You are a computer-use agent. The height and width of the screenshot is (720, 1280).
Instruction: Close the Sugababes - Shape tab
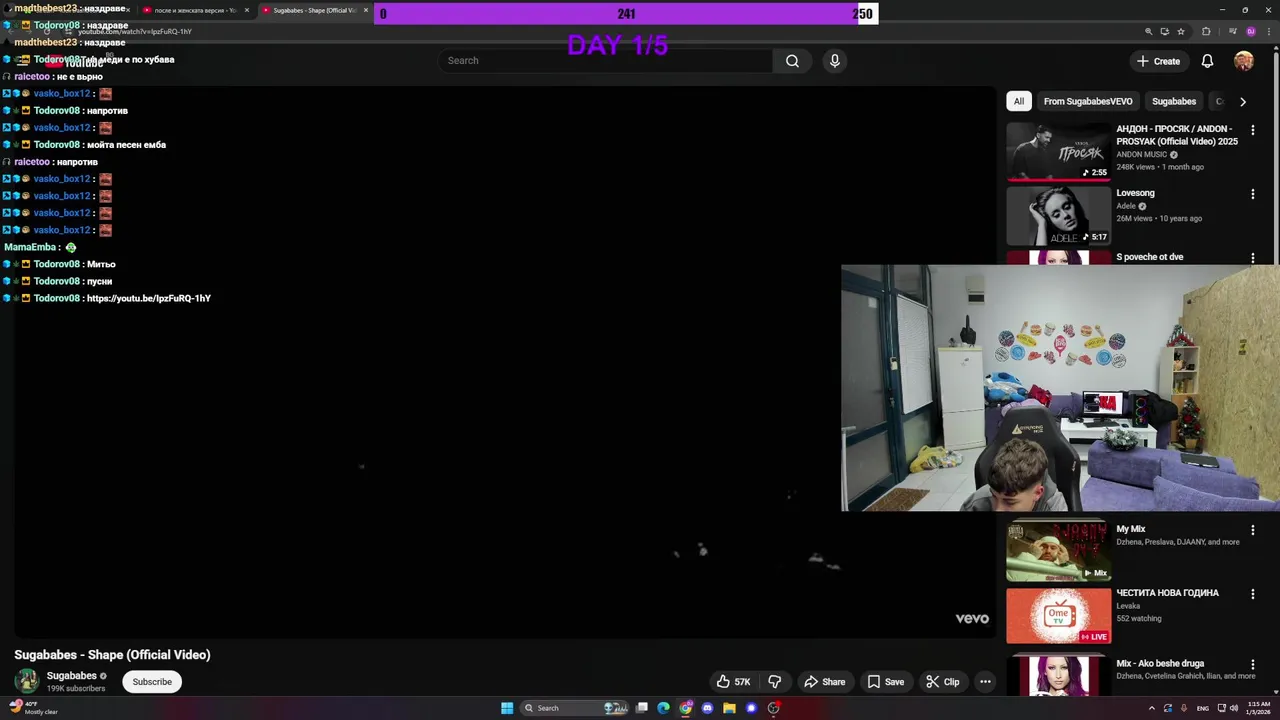pos(365,10)
